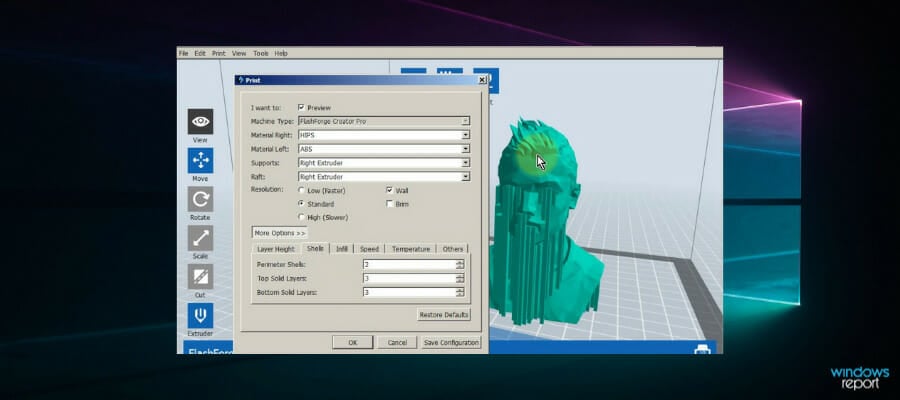Choose High (Slower) resolution

click(x=302, y=218)
